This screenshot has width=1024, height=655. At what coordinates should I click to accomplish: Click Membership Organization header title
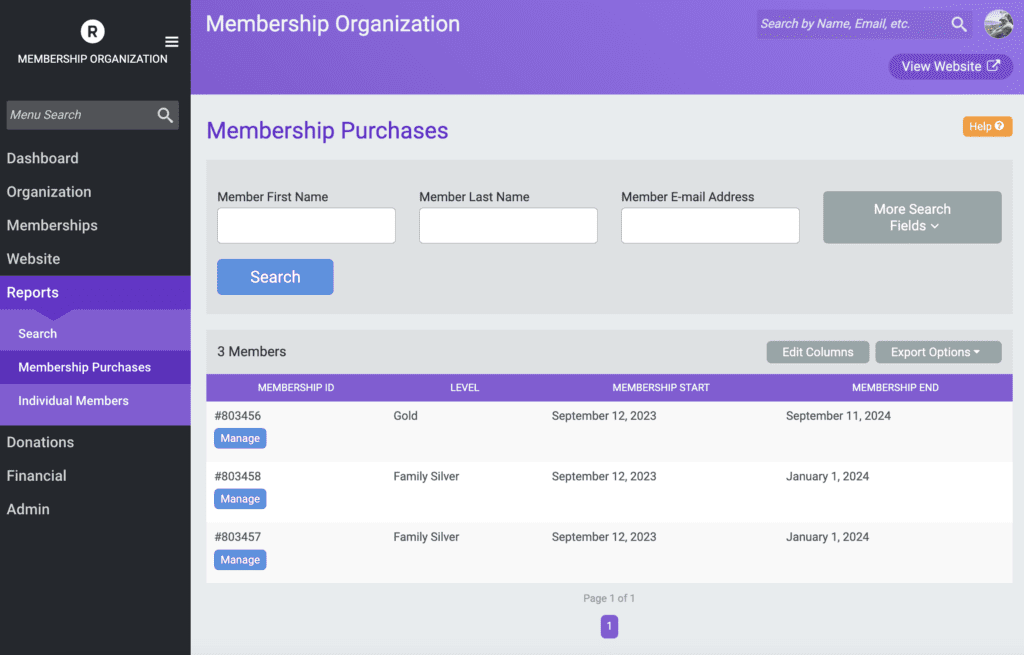point(333,24)
